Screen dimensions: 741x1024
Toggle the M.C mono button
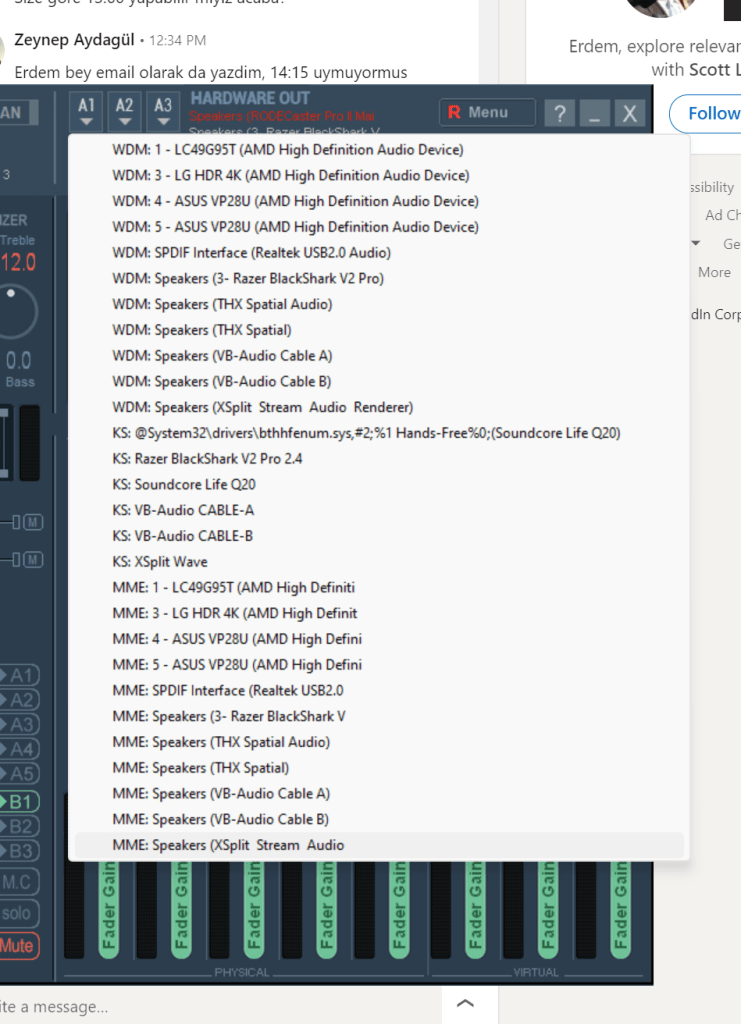[19, 882]
